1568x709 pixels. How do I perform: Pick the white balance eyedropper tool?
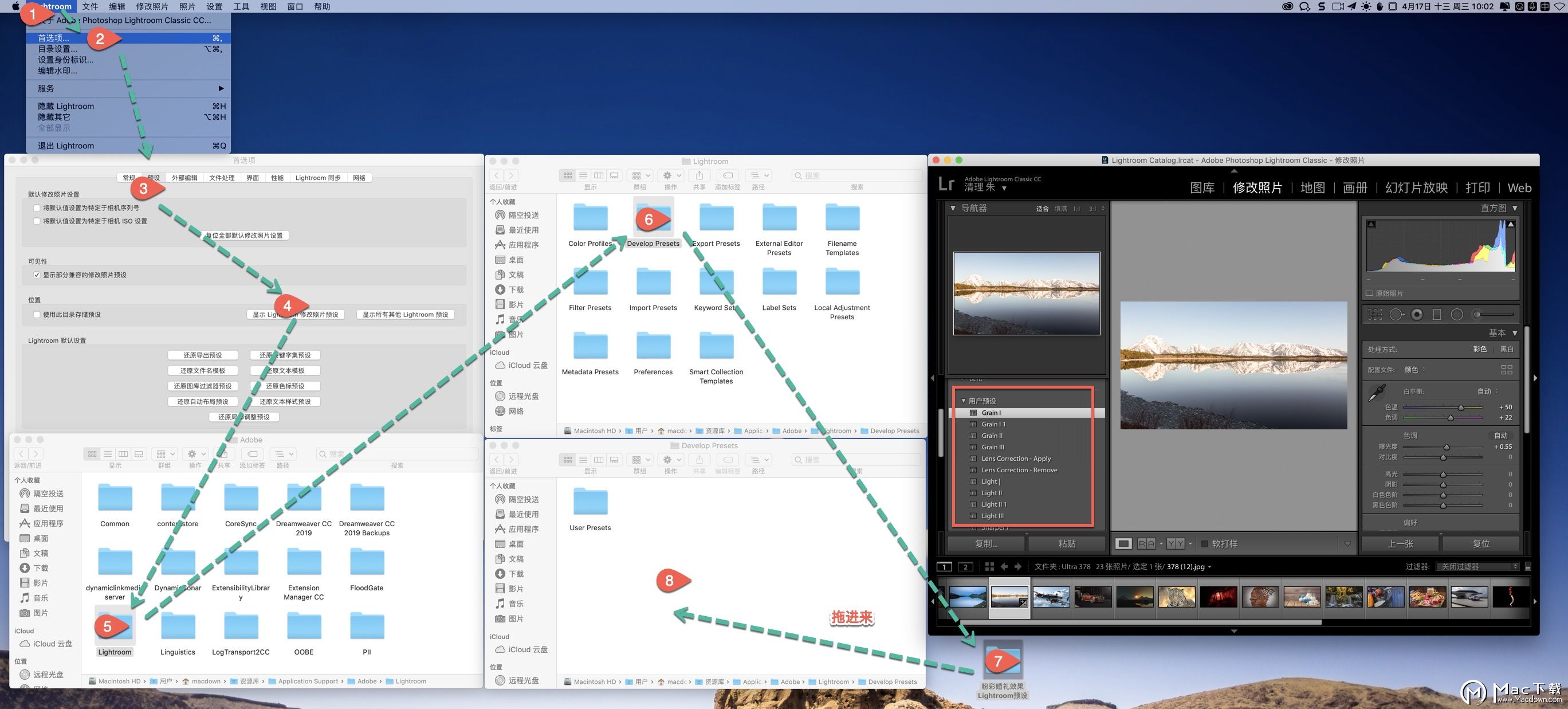click(1377, 393)
